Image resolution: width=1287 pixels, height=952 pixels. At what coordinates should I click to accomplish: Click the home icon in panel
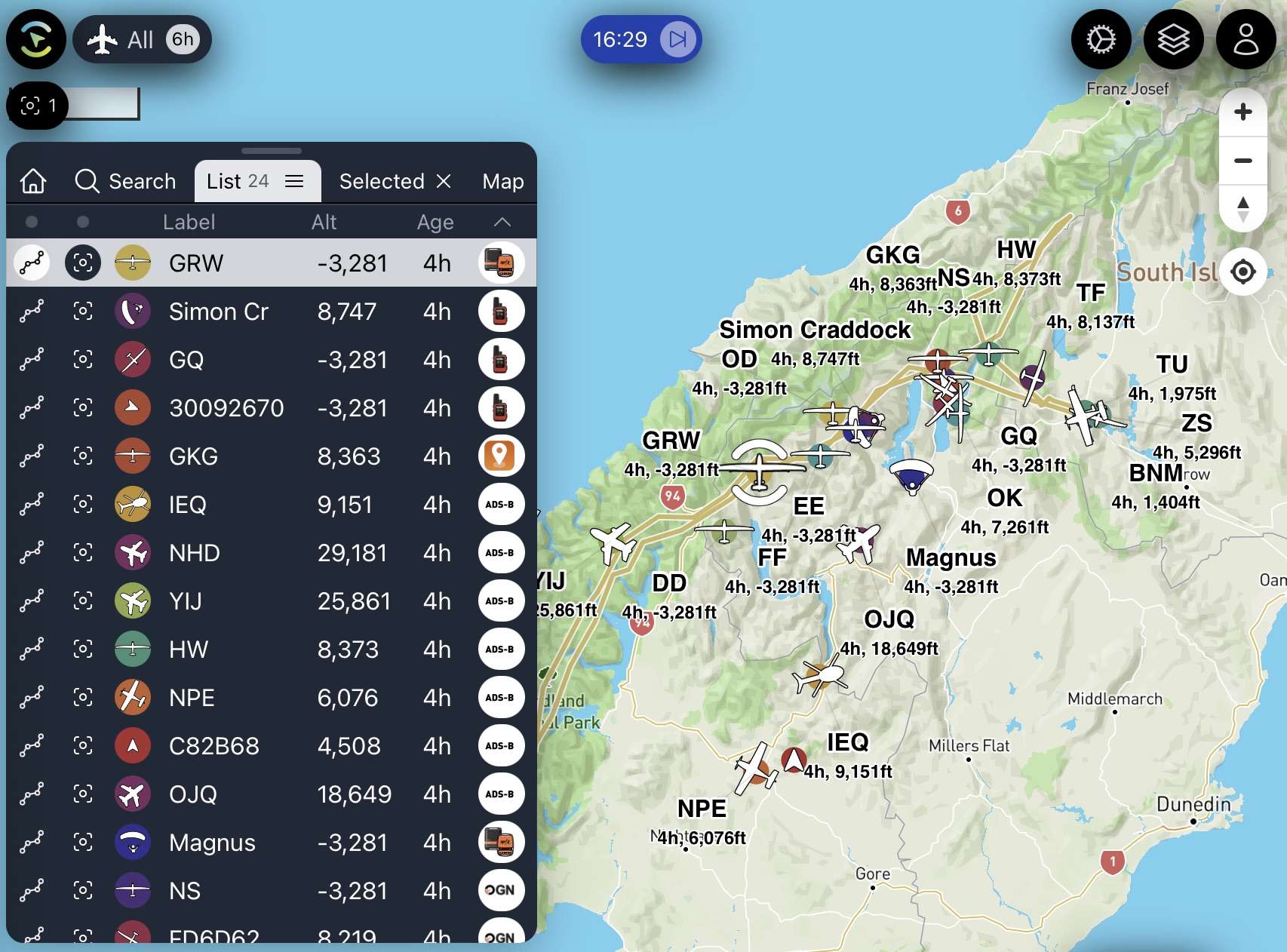(x=33, y=181)
